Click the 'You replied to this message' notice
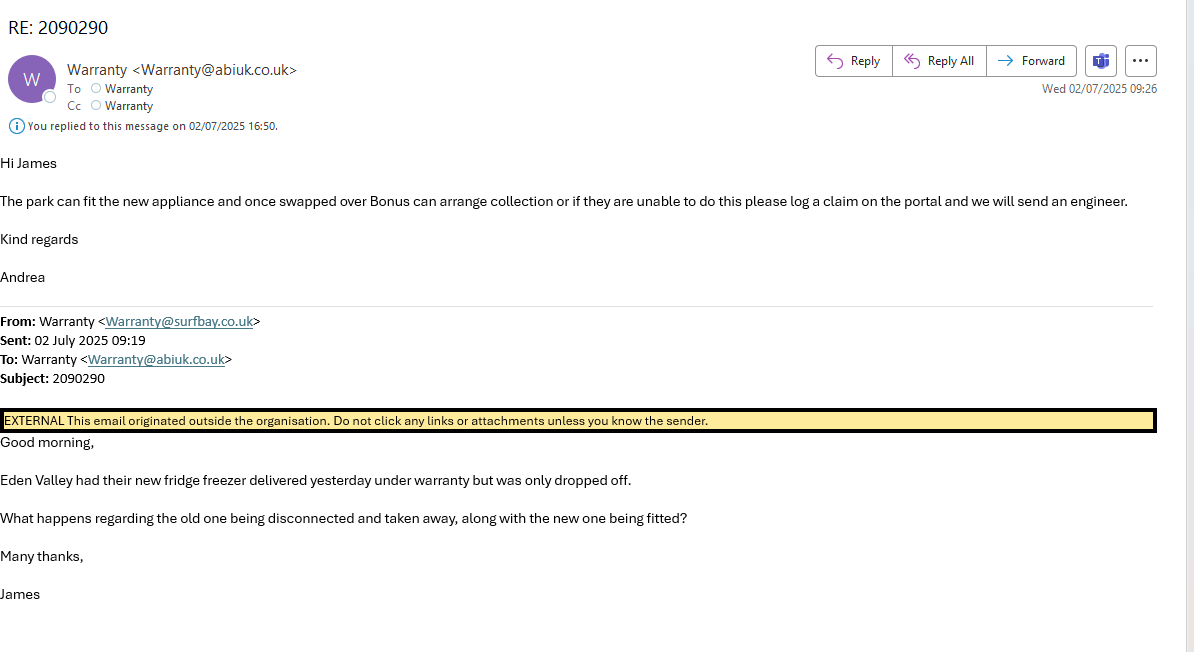 tap(152, 127)
